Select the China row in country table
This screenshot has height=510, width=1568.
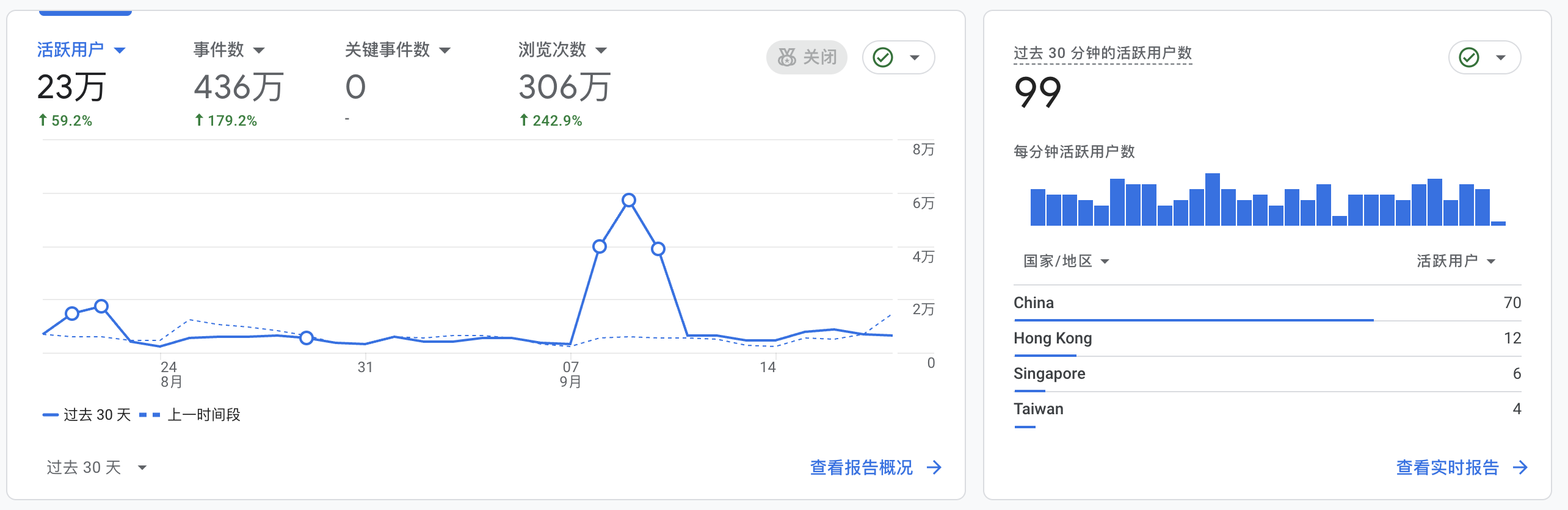[x=1267, y=303]
